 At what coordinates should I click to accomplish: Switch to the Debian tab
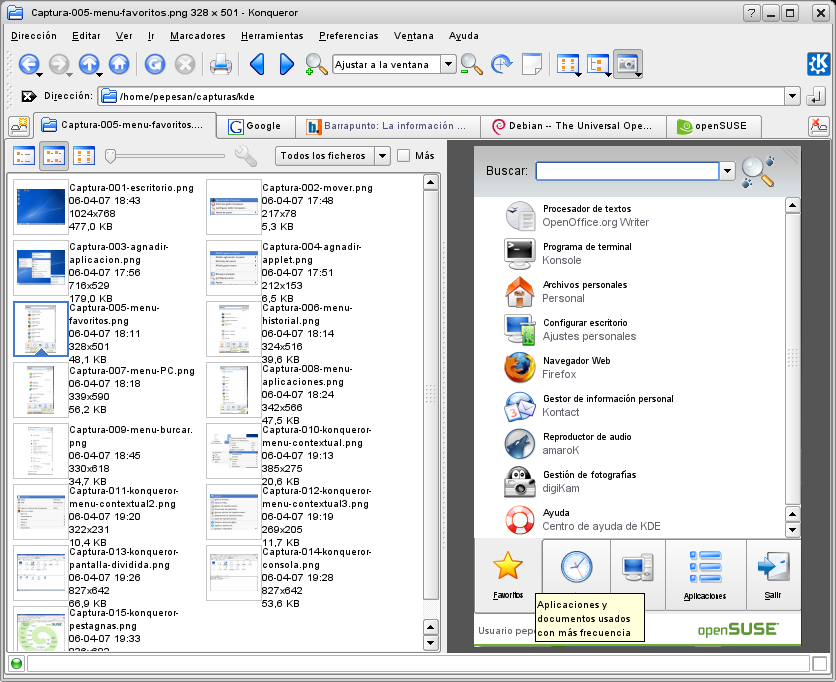click(573, 127)
